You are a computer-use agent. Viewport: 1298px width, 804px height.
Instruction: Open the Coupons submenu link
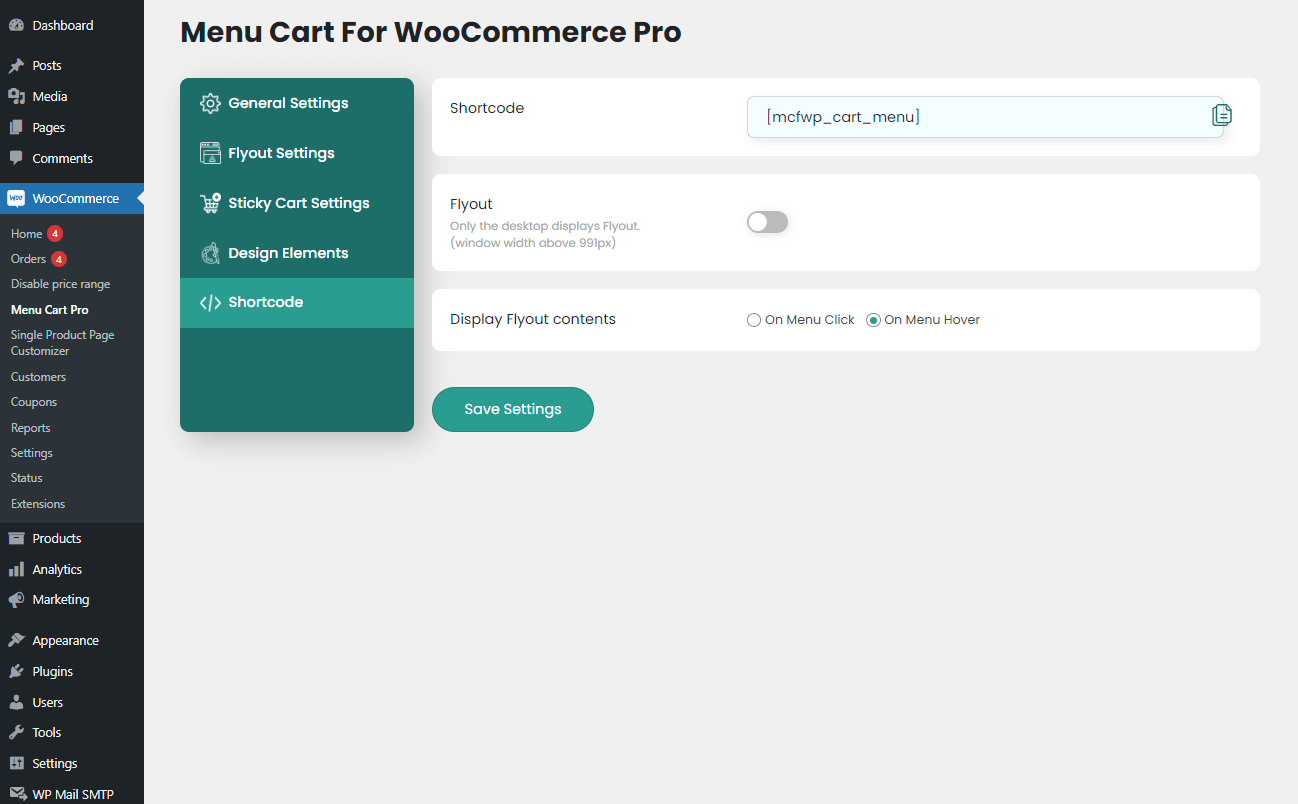(34, 402)
